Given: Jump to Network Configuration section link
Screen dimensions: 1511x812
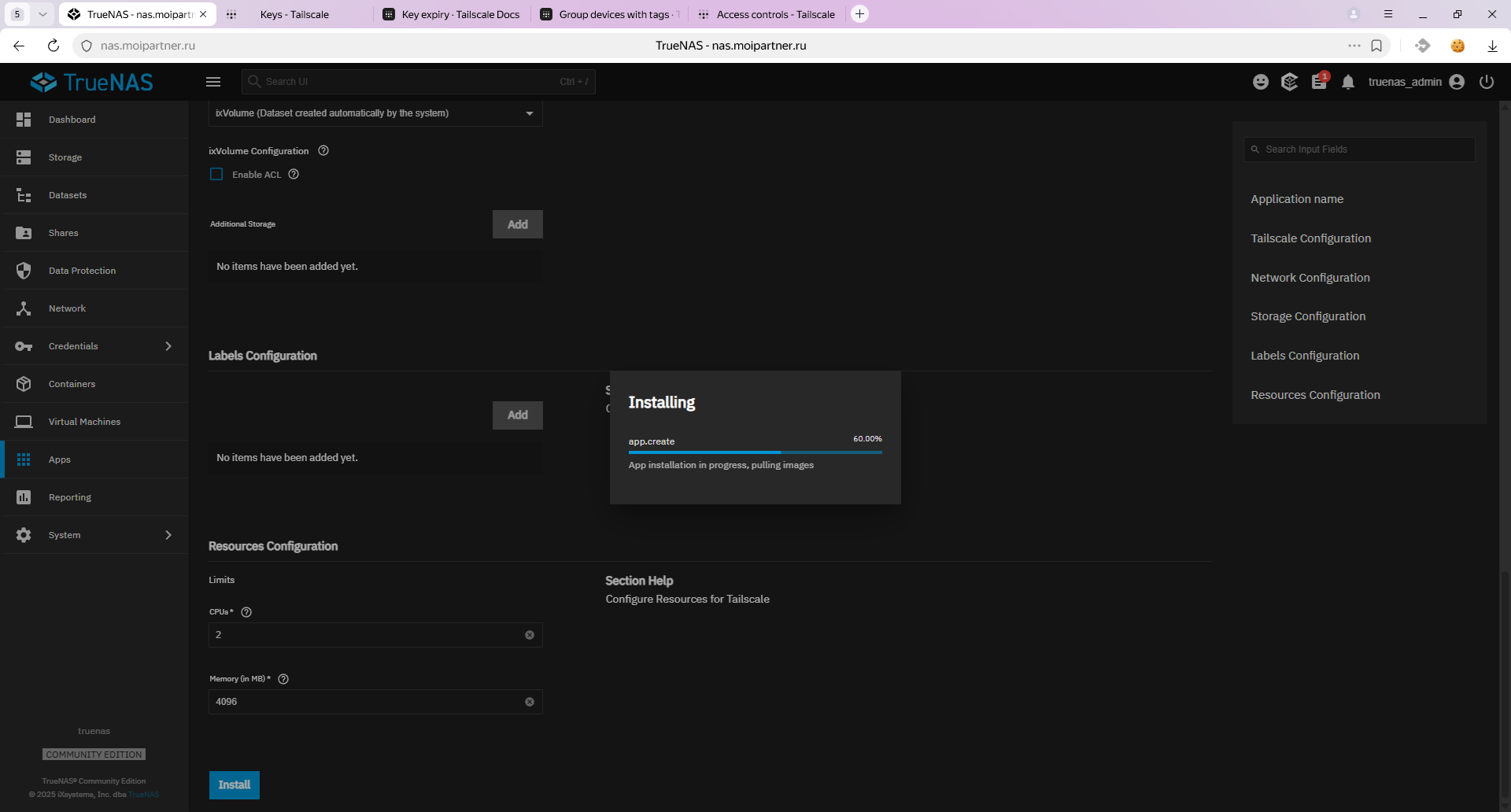Looking at the screenshot, I should [1310, 278].
